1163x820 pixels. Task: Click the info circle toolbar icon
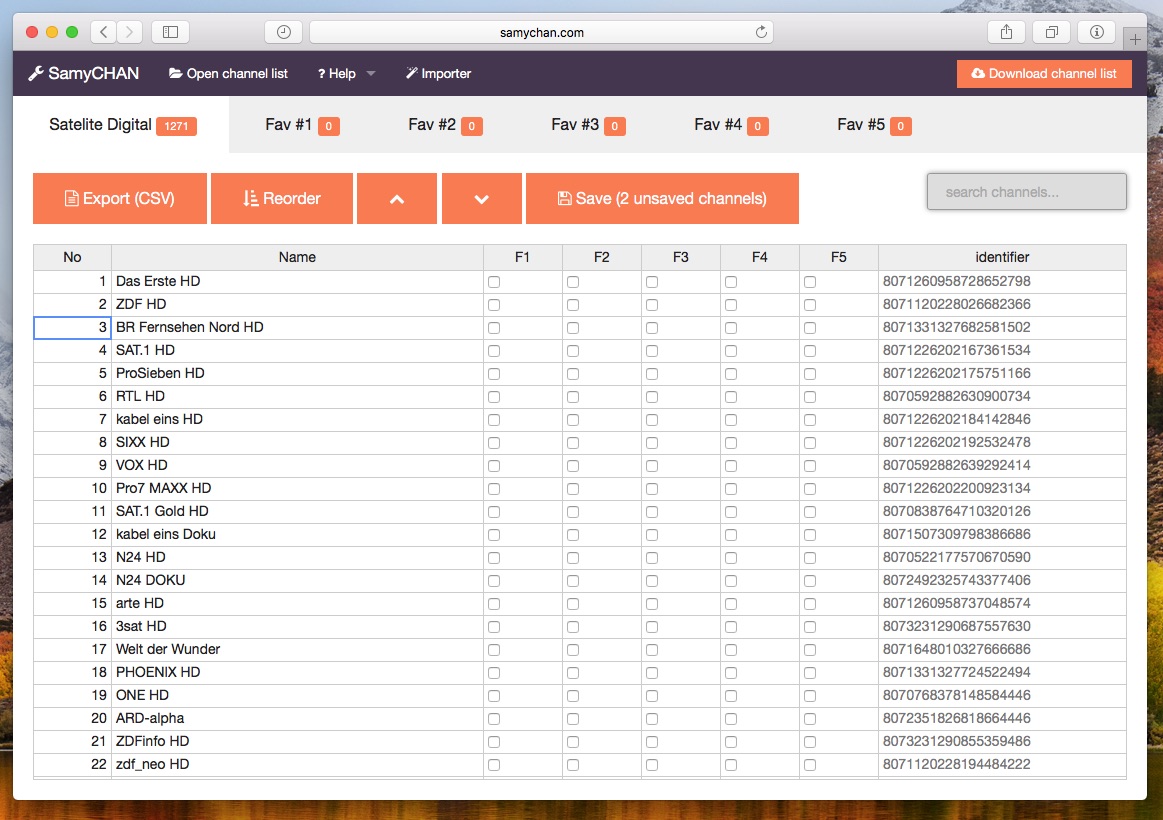(x=1097, y=32)
